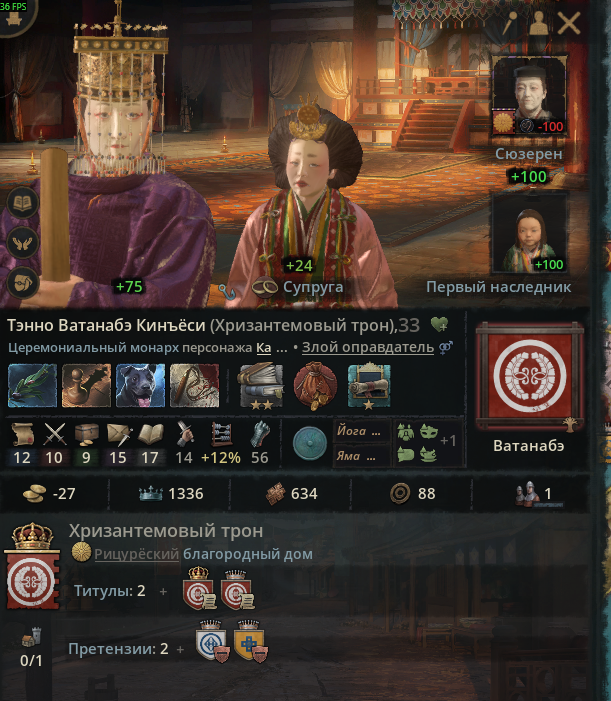The width and height of the screenshot is (611, 701).
Task: Select the Сюзерен portrait
Action: click(x=529, y=95)
